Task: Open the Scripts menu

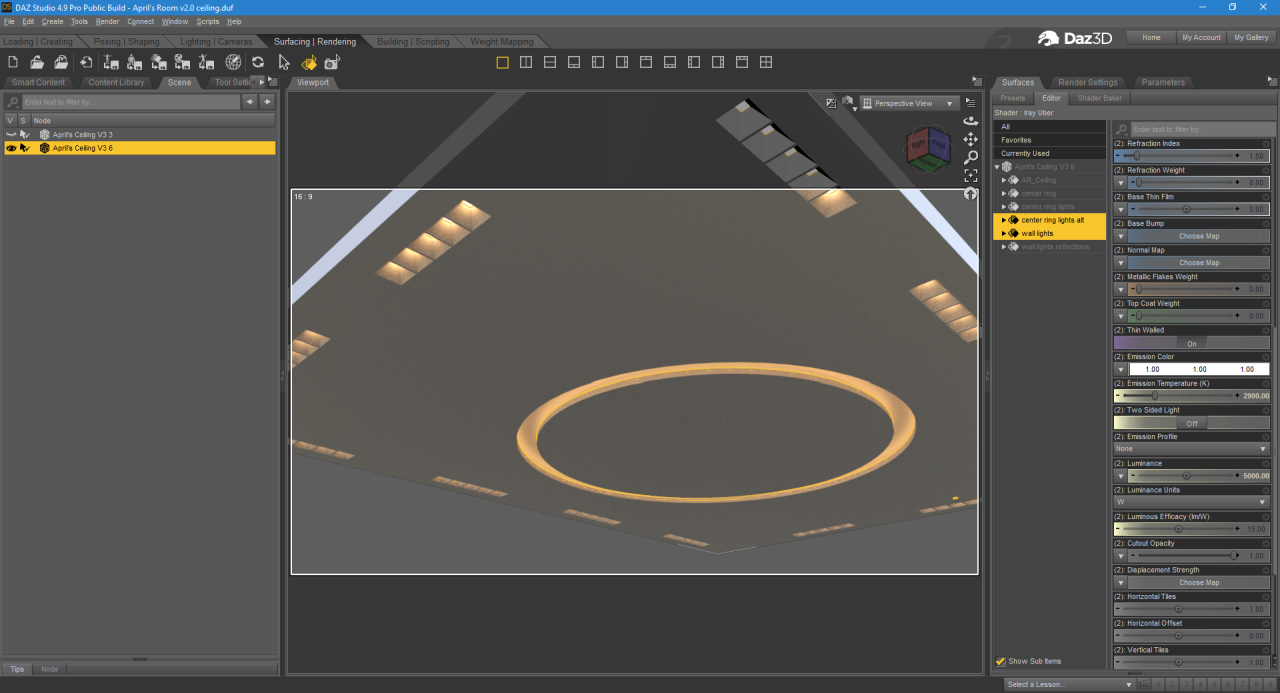Action: point(207,21)
